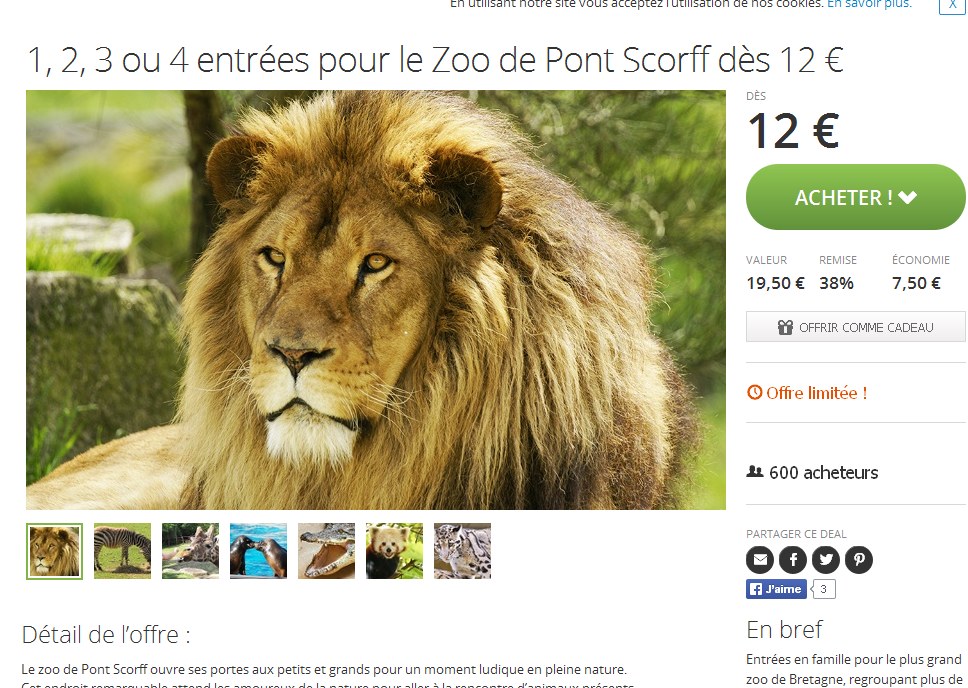The height and width of the screenshot is (688, 968).
Task: Click the gift icon in Offrir comme cadeau
Action: [x=785, y=327]
